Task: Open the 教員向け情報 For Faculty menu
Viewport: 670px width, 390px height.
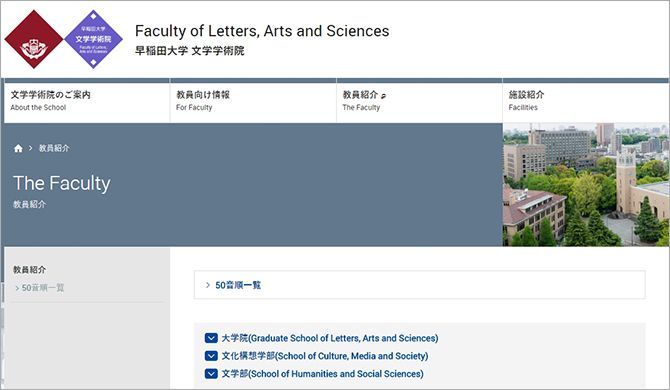Action: click(253, 101)
